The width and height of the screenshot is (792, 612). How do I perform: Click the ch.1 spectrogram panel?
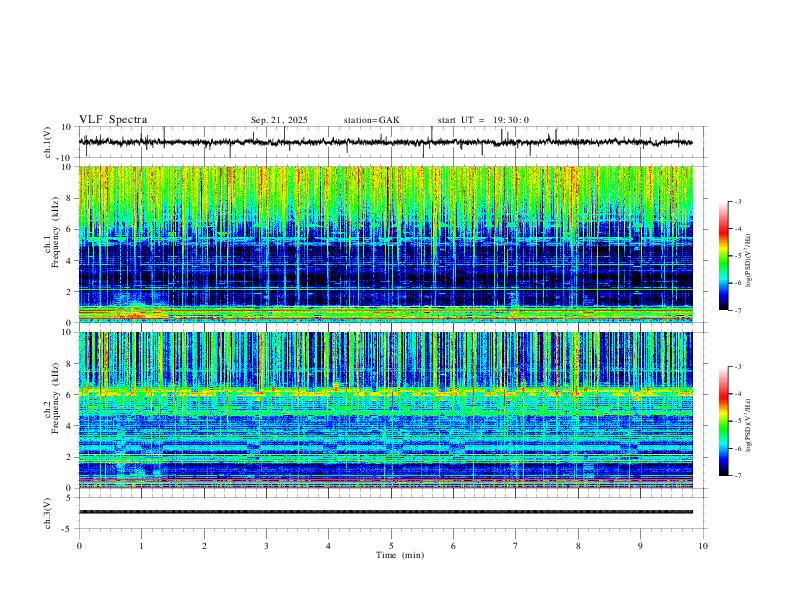(386, 244)
